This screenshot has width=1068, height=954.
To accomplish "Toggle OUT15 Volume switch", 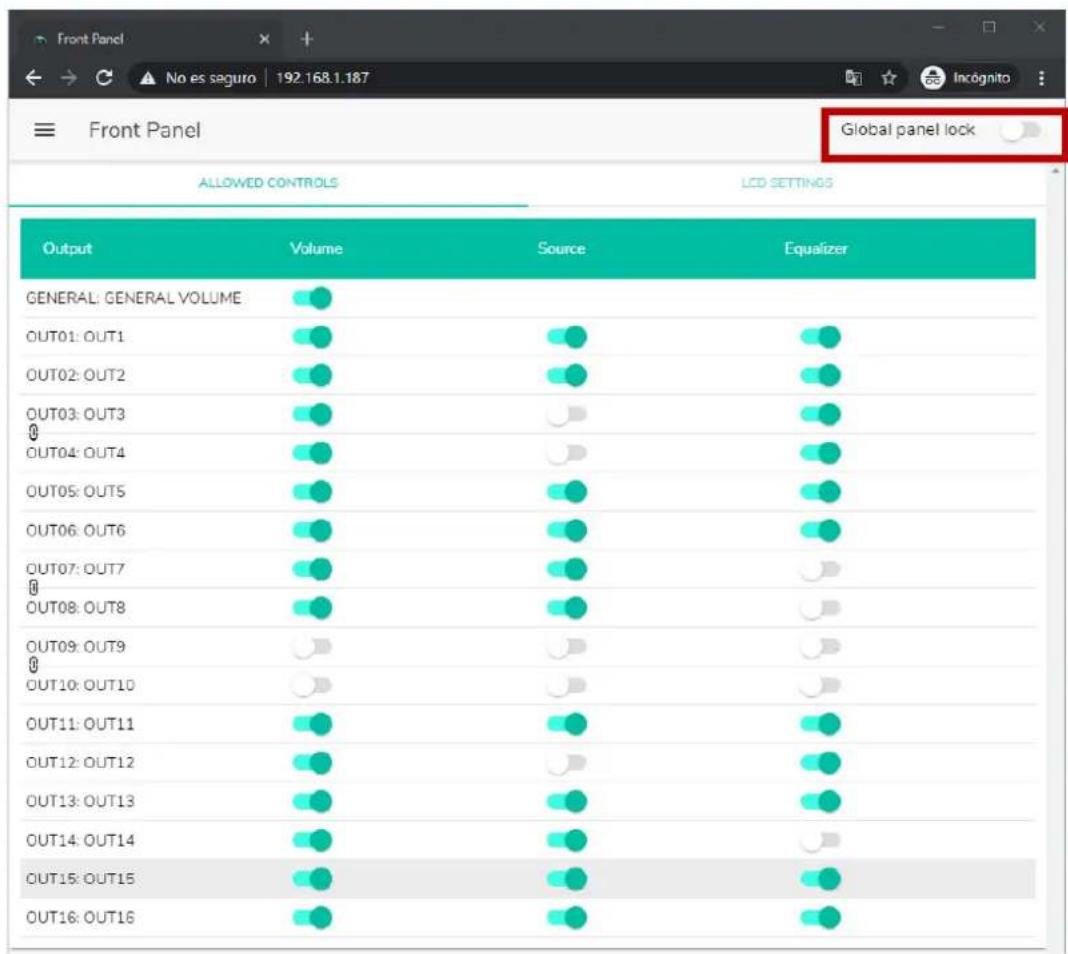I will (312, 879).
